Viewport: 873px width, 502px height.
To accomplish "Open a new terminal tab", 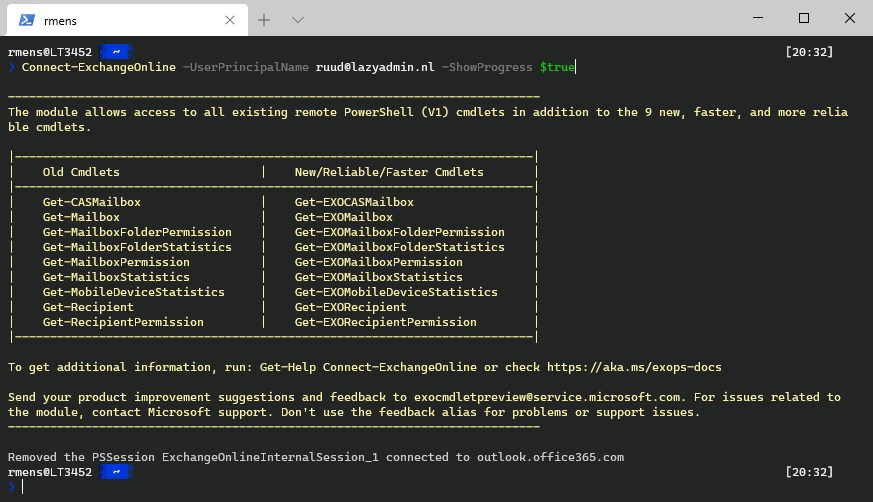I will pos(264,20).
